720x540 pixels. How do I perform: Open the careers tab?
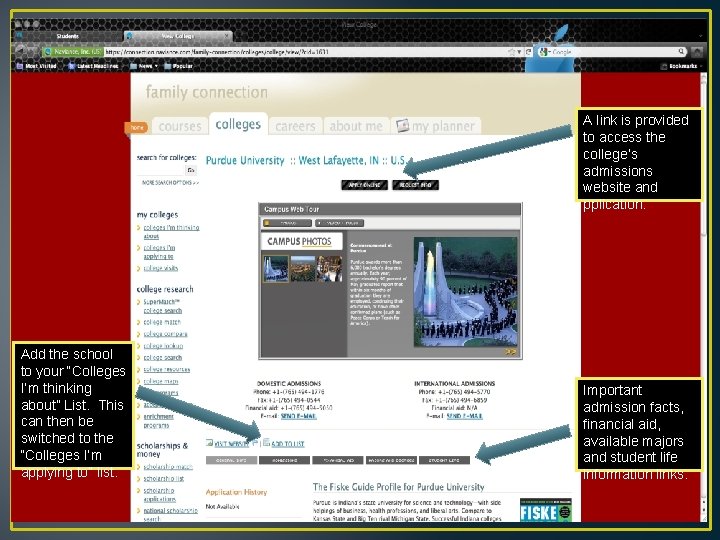[x=295, y=126]
